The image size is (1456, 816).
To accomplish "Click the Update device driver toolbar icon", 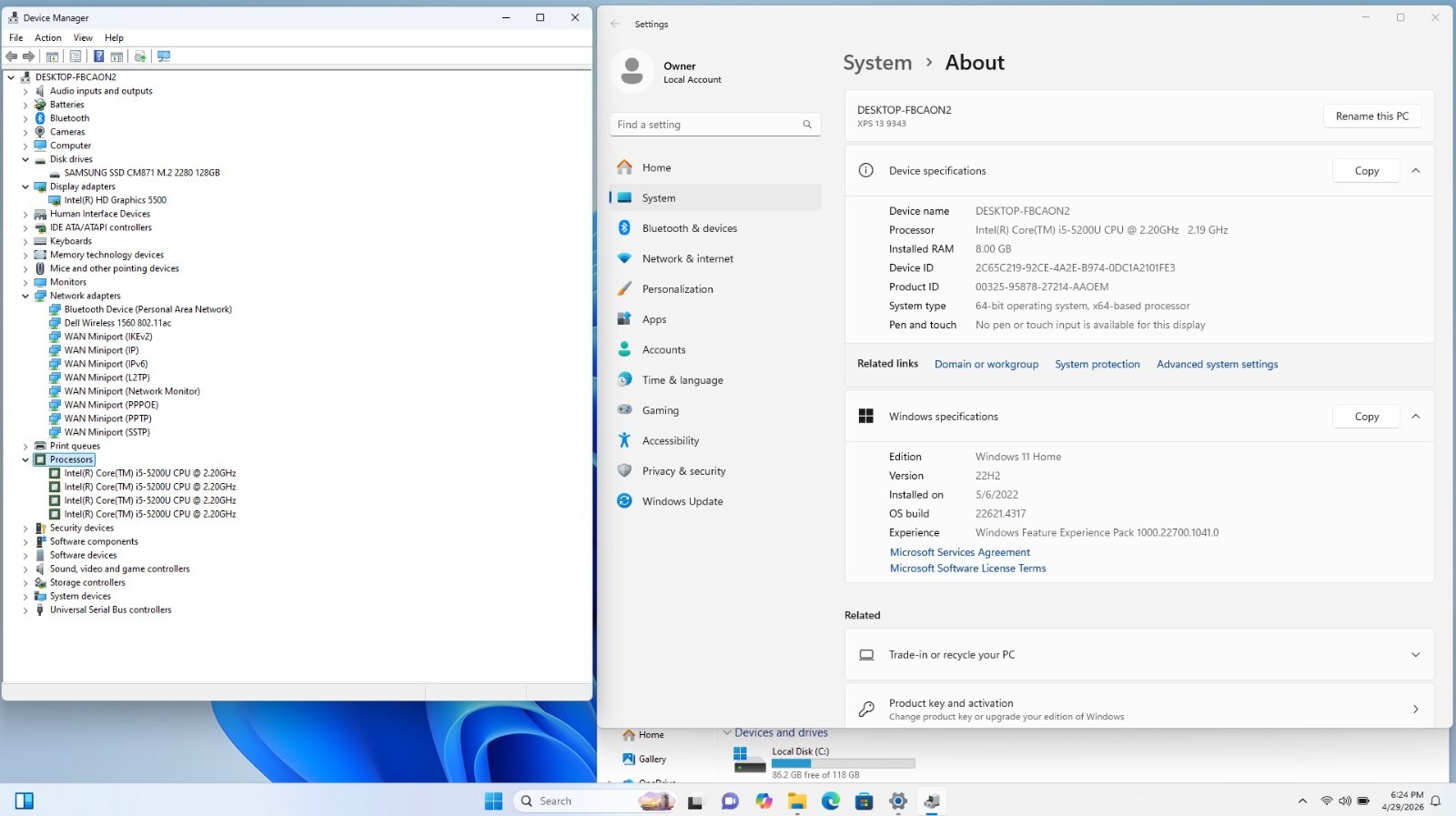I will 140,56.
